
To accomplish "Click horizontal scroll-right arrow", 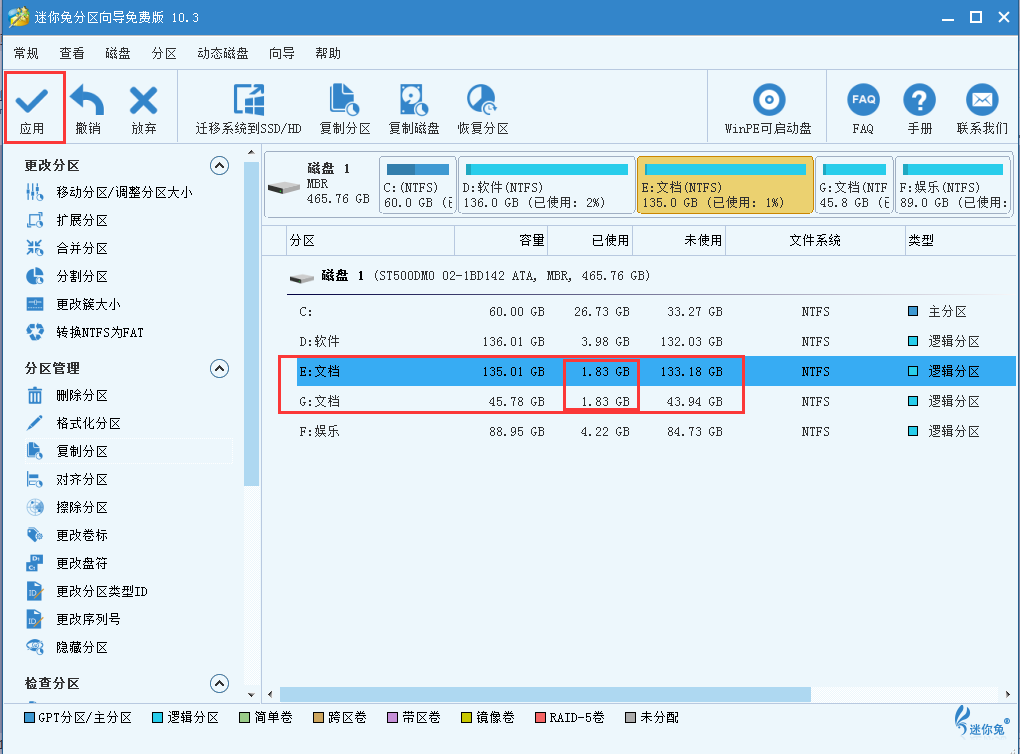I will (x=1008, y=694).
